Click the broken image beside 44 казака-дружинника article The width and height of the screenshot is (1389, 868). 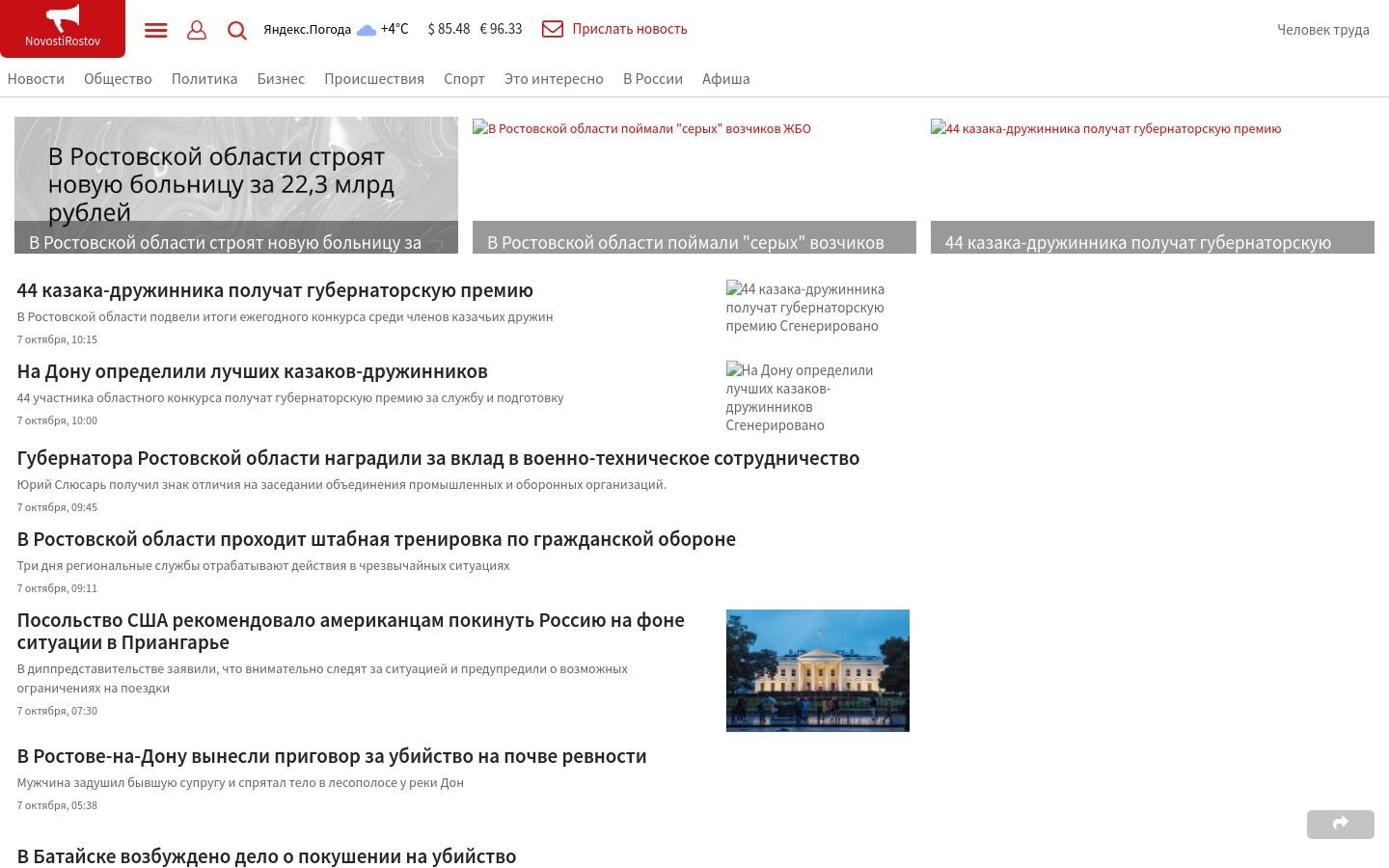coord(818,307)
